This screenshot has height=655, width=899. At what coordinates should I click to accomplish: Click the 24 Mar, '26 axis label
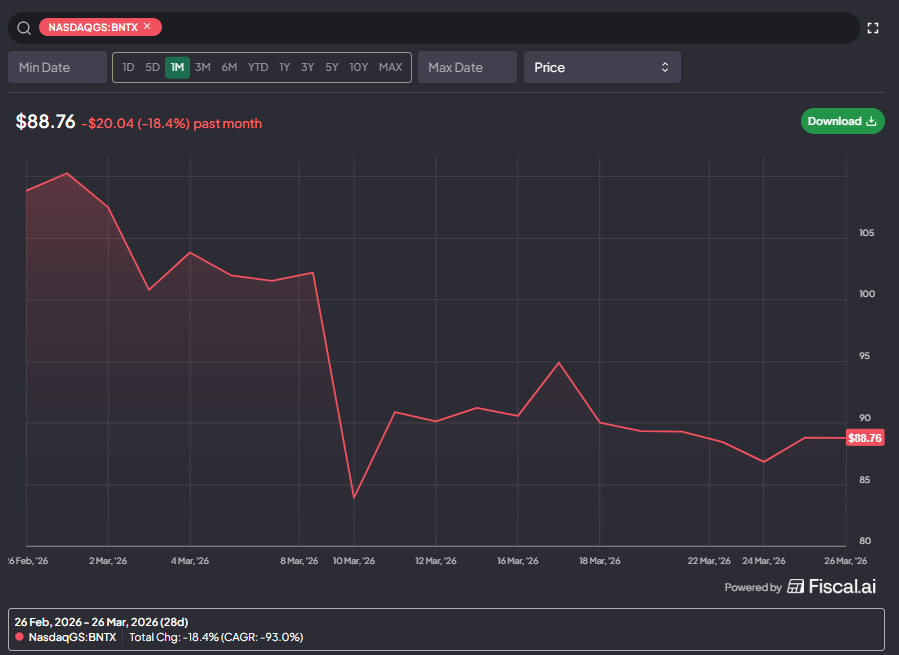[x=764, y=560]
